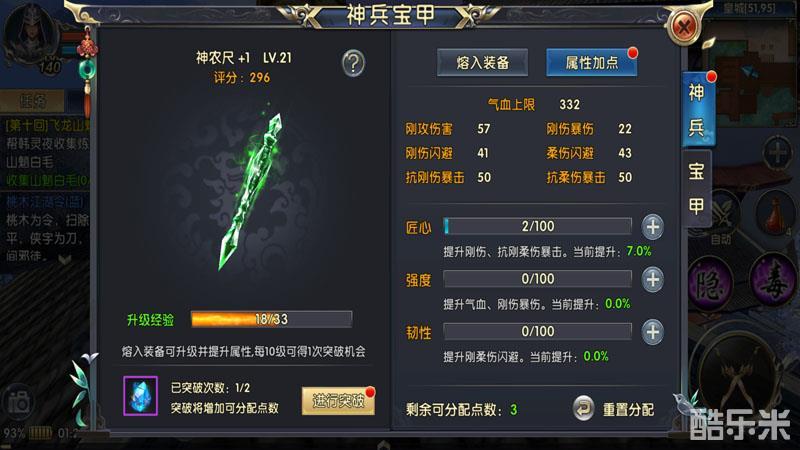800x450 pixels.
Task: Click the 进行突破 button
Action: point(338,401)
